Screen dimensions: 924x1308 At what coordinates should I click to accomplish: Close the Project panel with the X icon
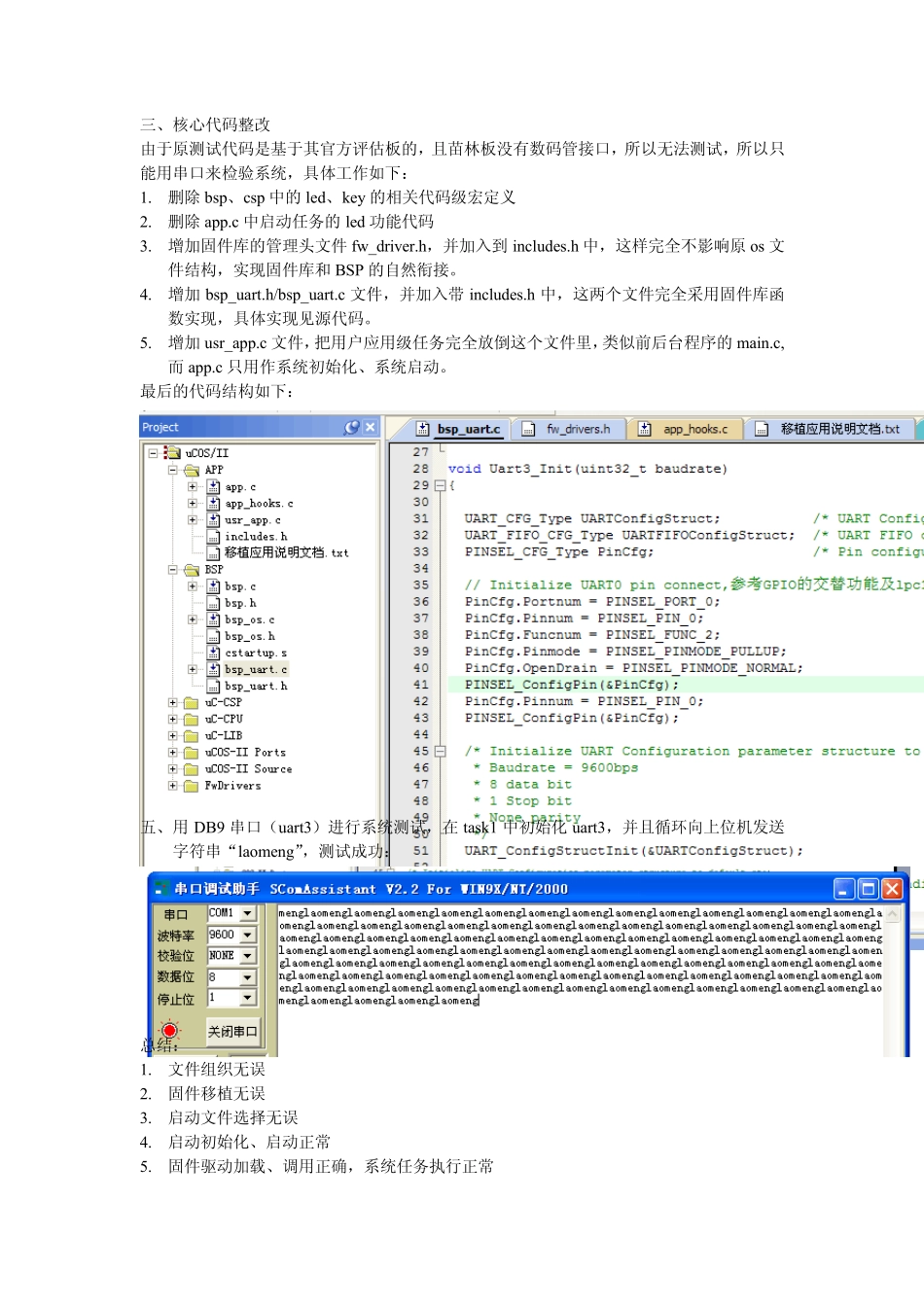pyautogui.click(x=370, y=427)
